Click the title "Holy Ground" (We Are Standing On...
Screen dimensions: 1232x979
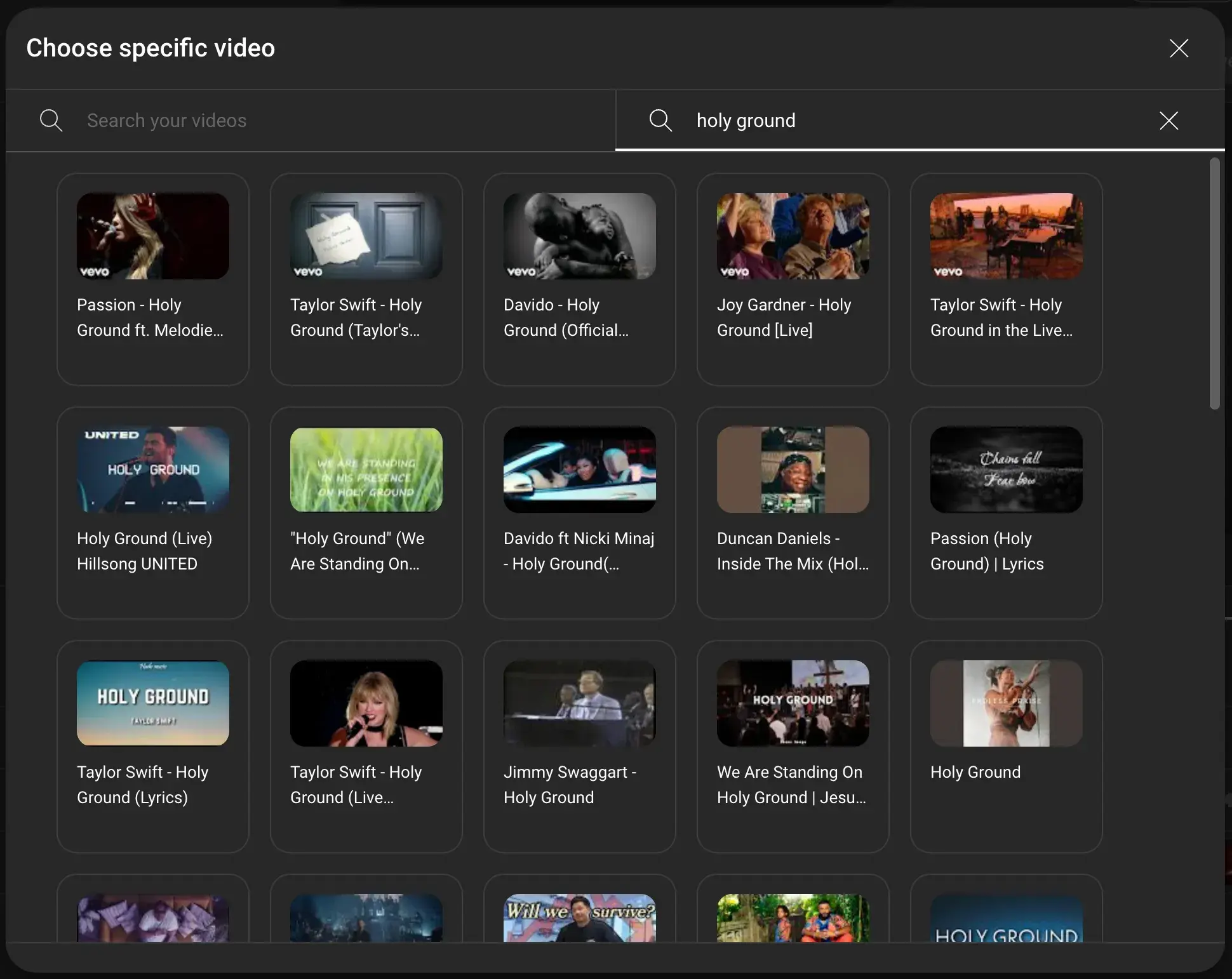358,551
